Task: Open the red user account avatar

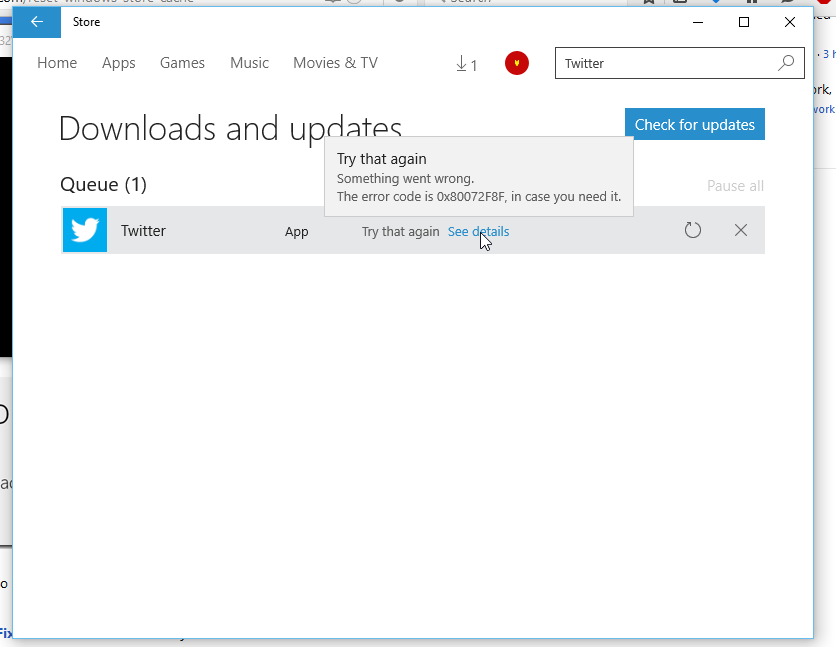Action: click(517, 63)
